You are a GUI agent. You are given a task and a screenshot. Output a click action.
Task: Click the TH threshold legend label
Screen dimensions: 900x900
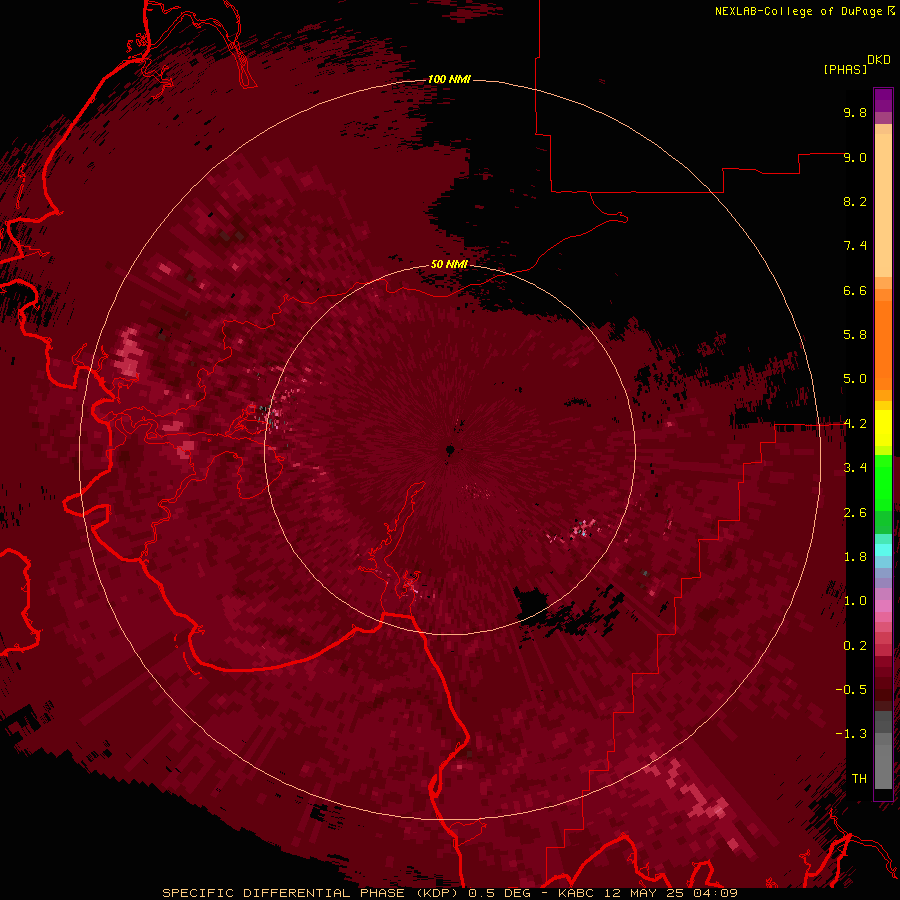859,779
